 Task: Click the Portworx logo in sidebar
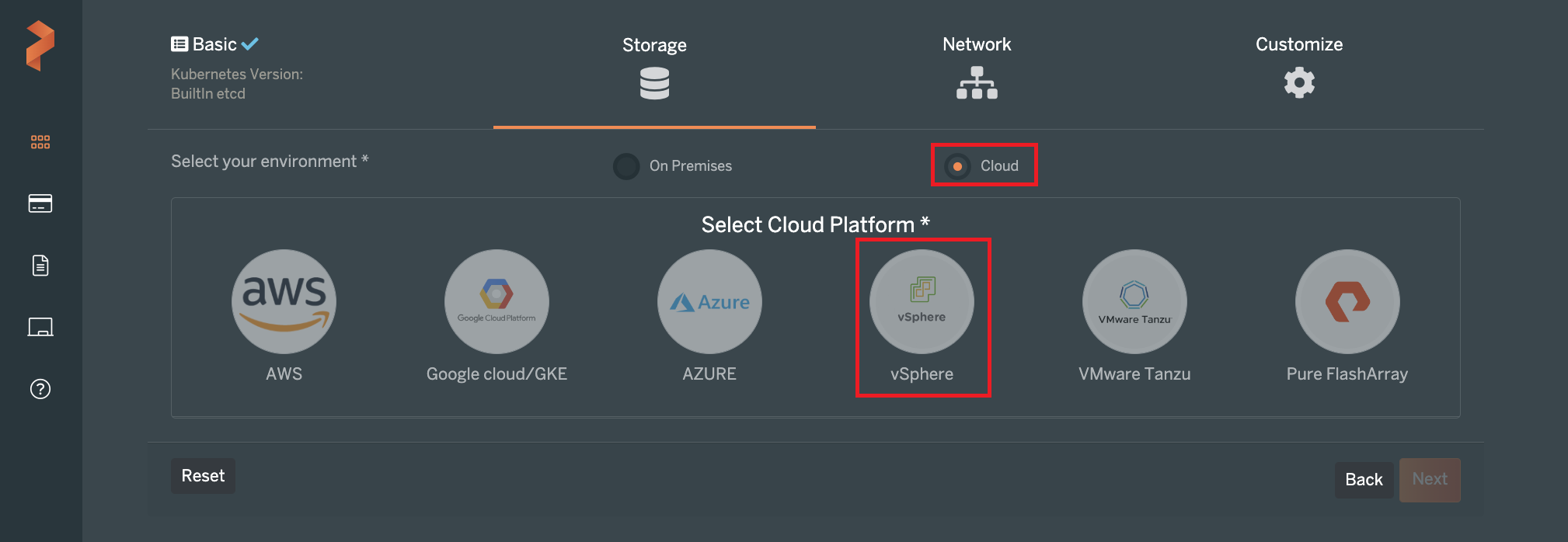click(x=40, y=46)
